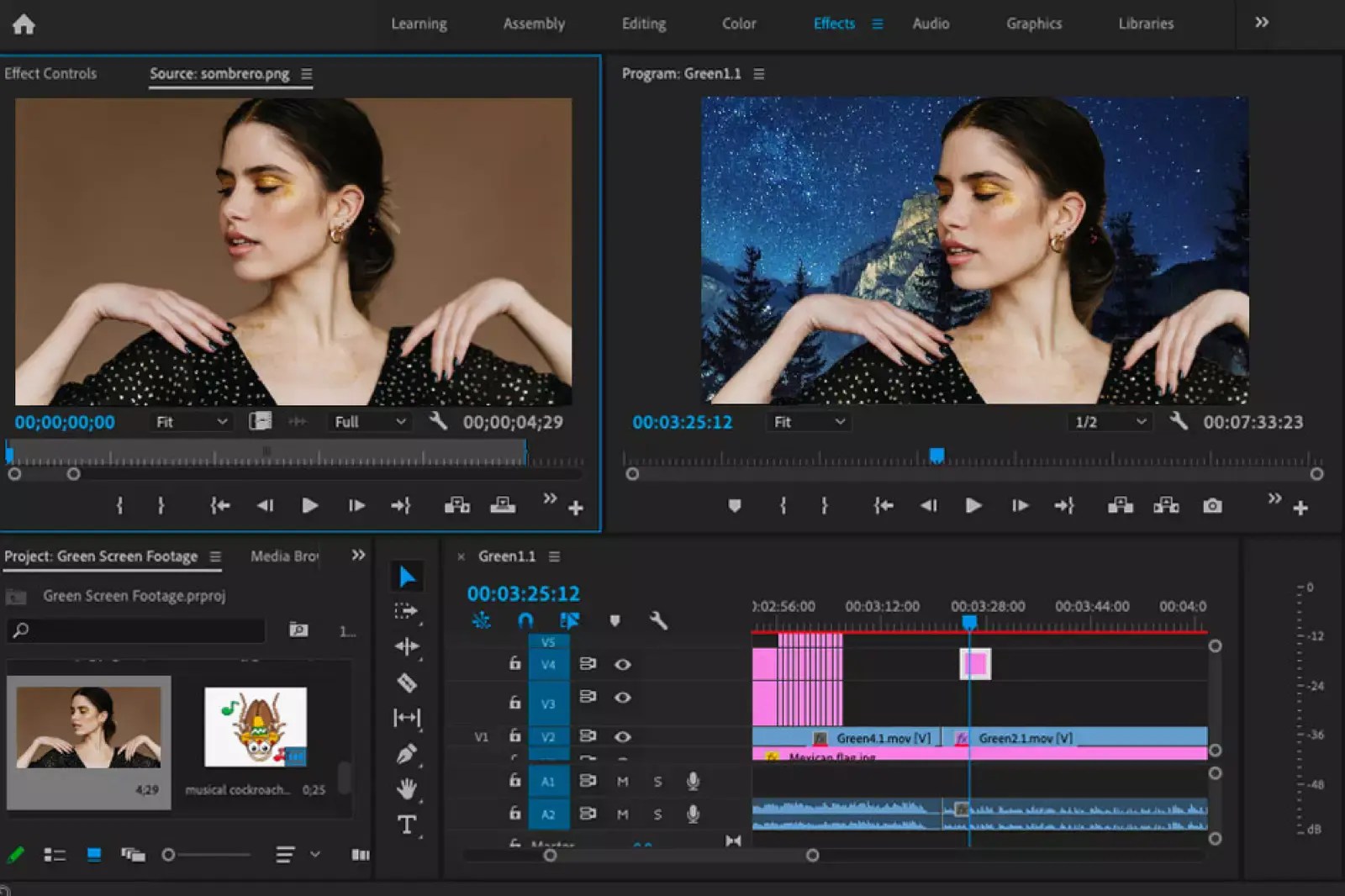Open the Full resolution dropdown in Source monitor
This screenshot has height=896, width=1345.
367,421
